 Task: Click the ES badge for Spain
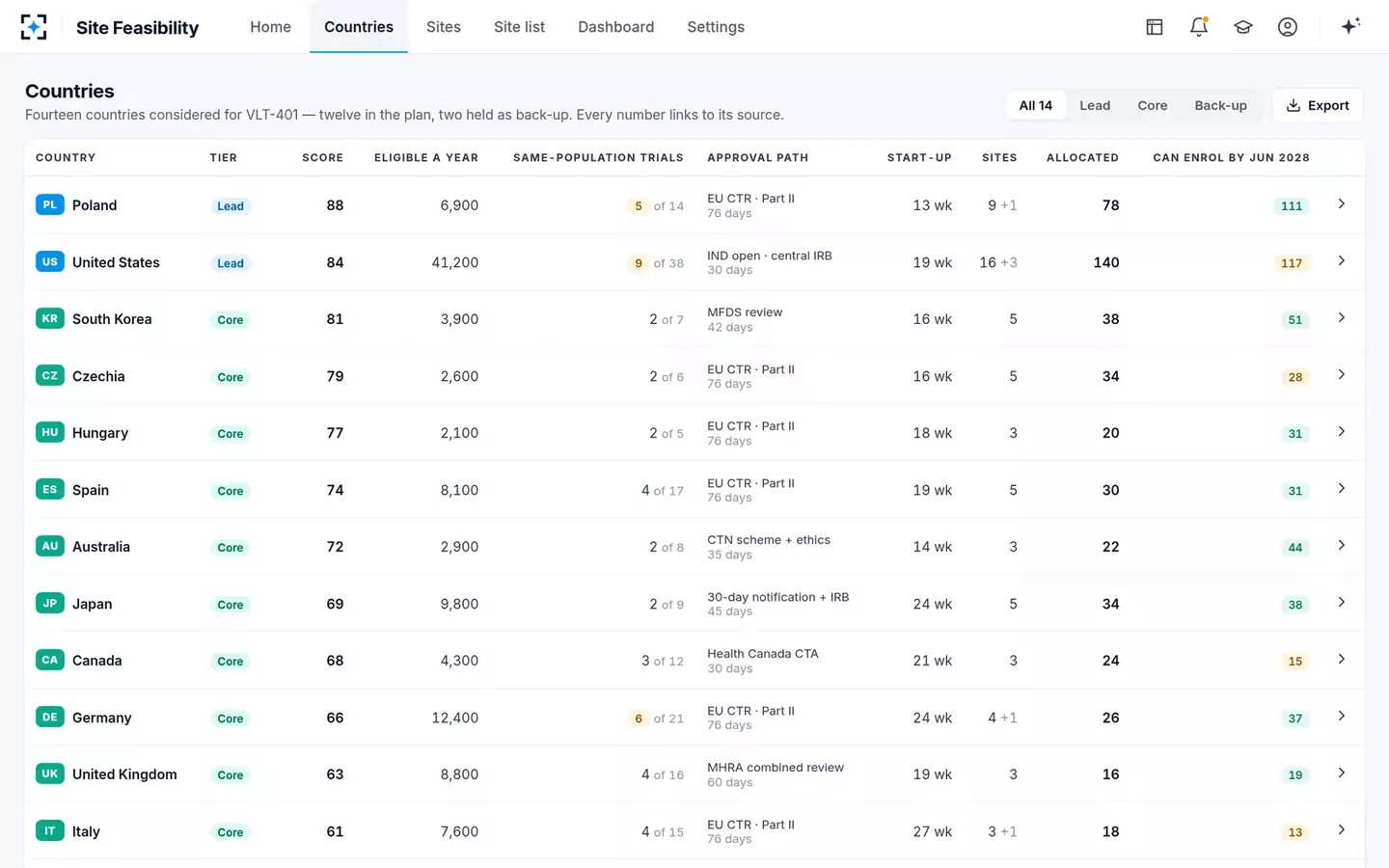(x=50, y=489)
